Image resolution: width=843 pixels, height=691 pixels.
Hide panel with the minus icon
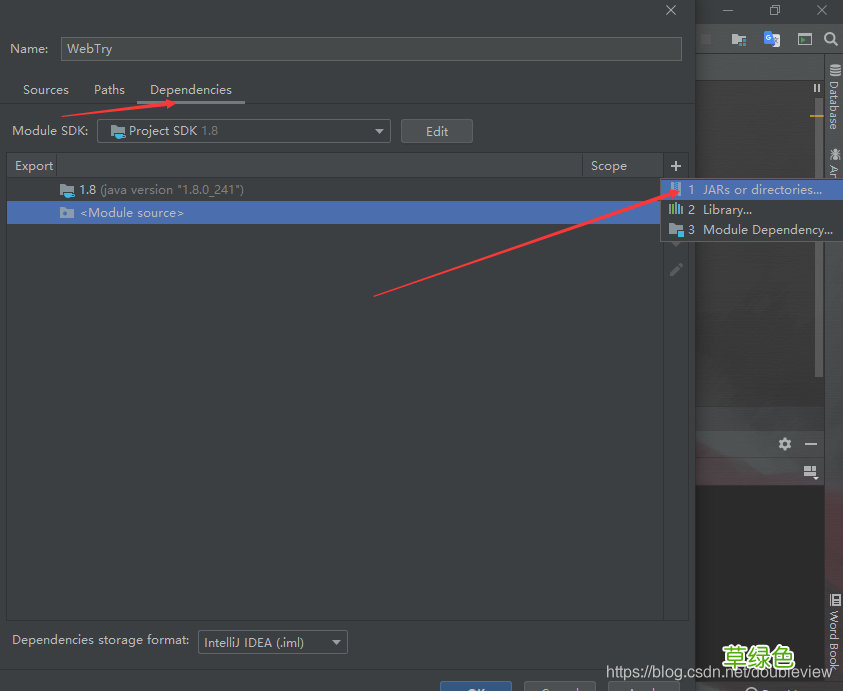pos(811,444)
